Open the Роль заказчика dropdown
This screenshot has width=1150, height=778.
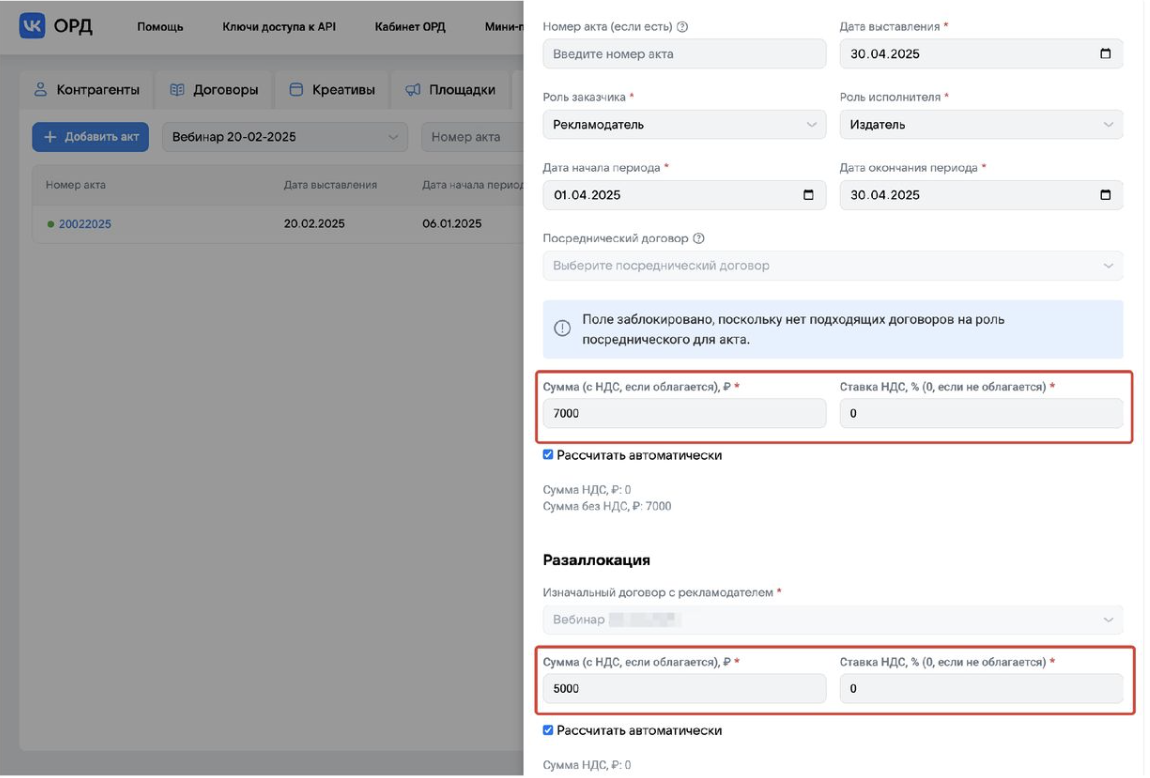[683, 124]
